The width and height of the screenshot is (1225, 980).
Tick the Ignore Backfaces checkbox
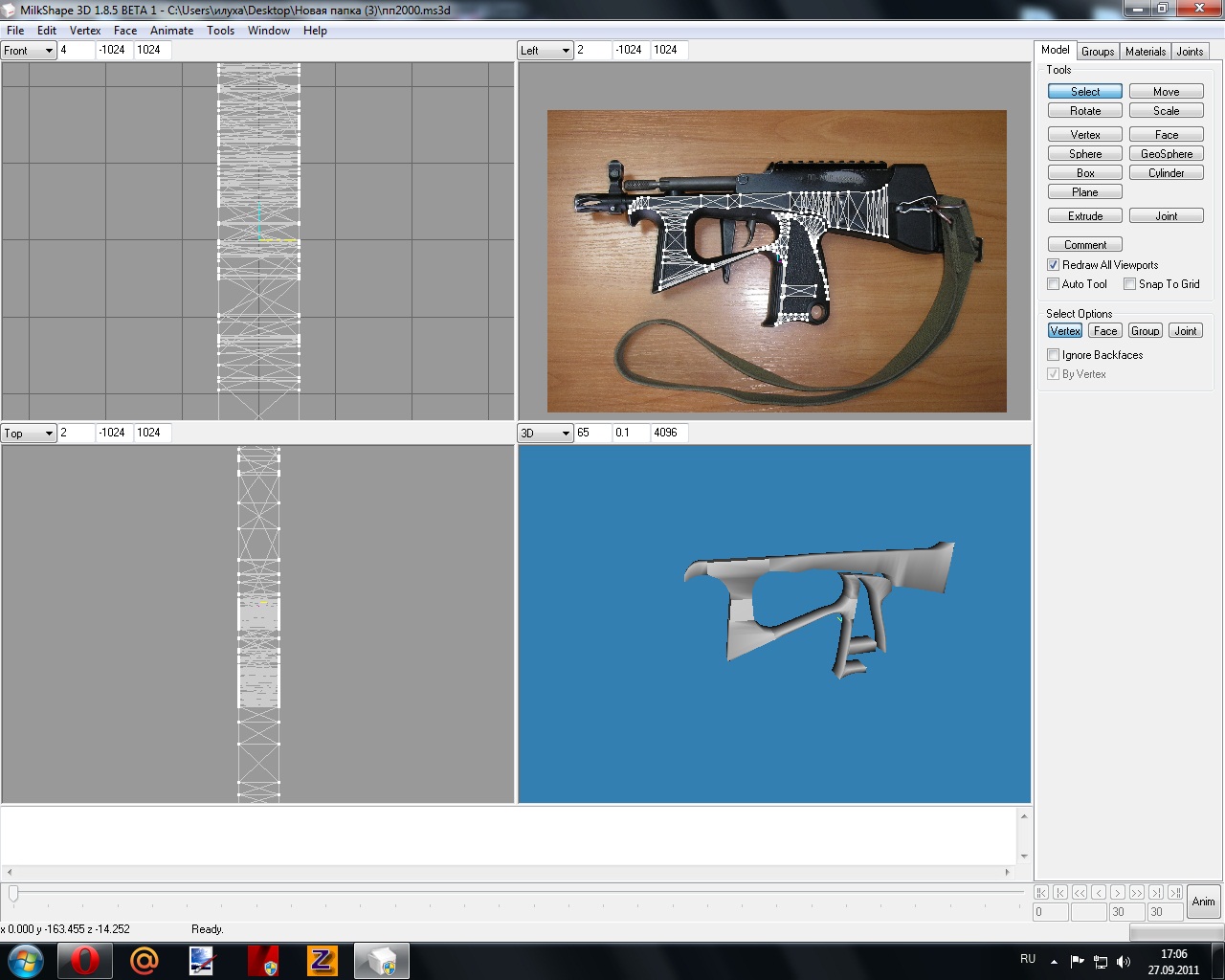tap(1054, 355)
